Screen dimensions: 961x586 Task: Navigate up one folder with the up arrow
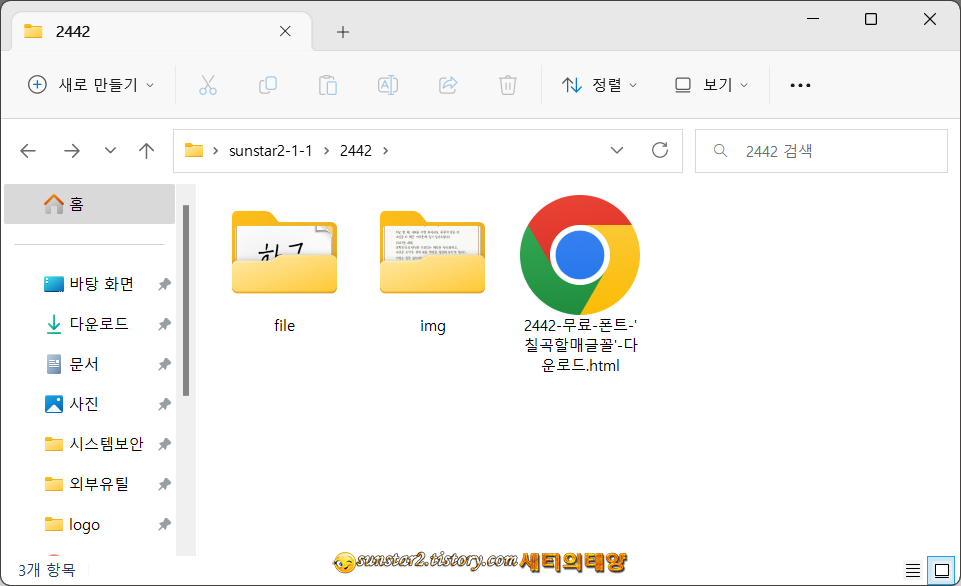pos(145,150)
